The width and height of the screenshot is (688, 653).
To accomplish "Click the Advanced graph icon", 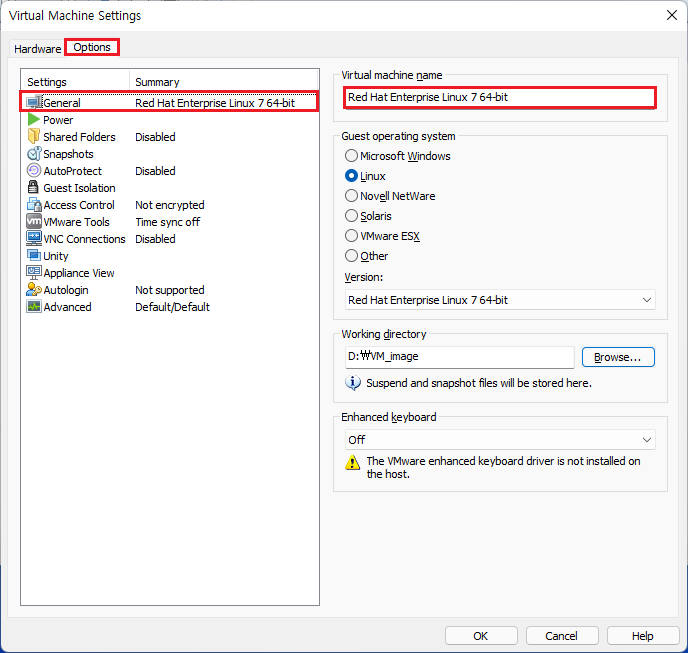I will point(34,306).
